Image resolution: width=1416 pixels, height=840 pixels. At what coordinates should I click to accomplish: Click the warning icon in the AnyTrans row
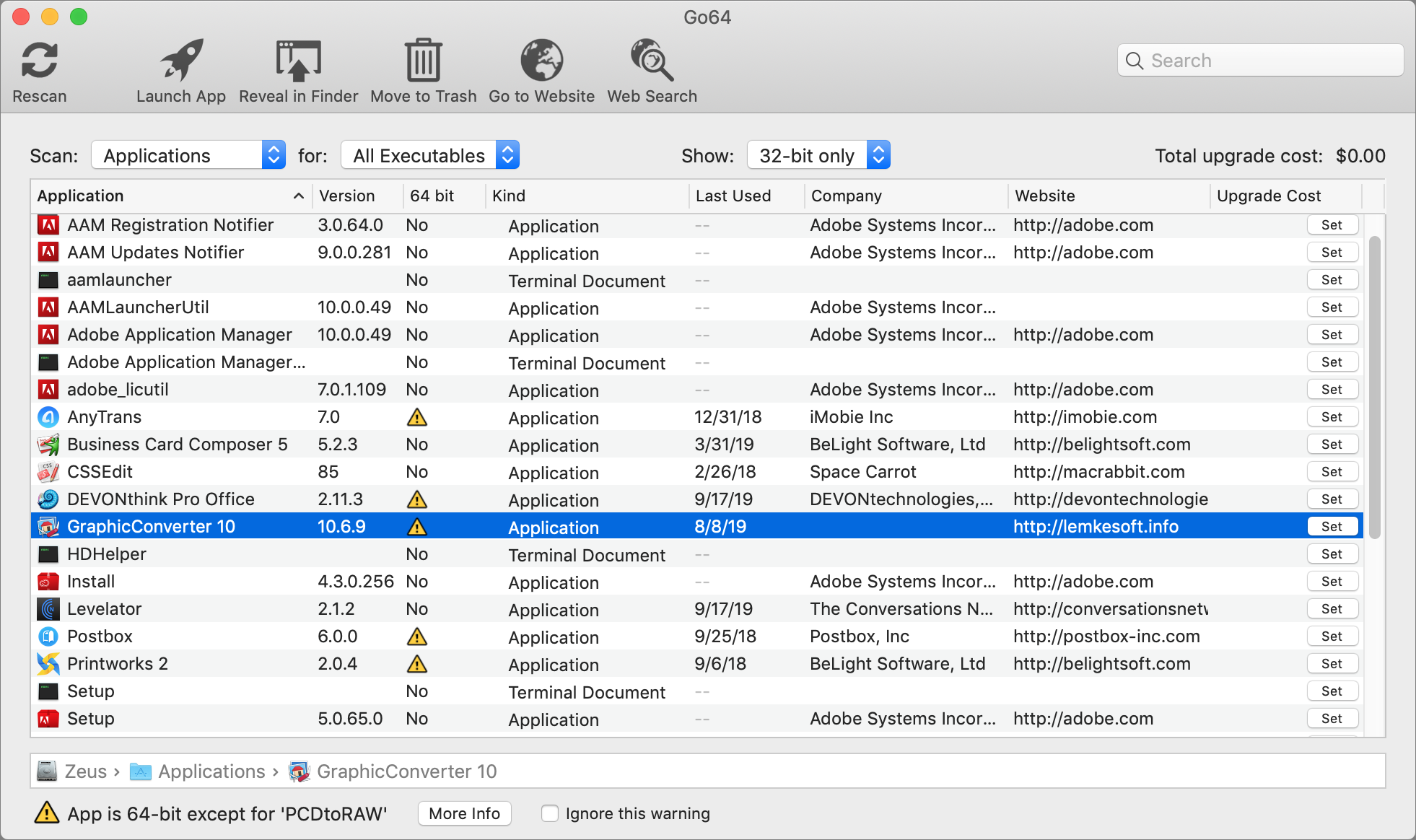[417, 417]
